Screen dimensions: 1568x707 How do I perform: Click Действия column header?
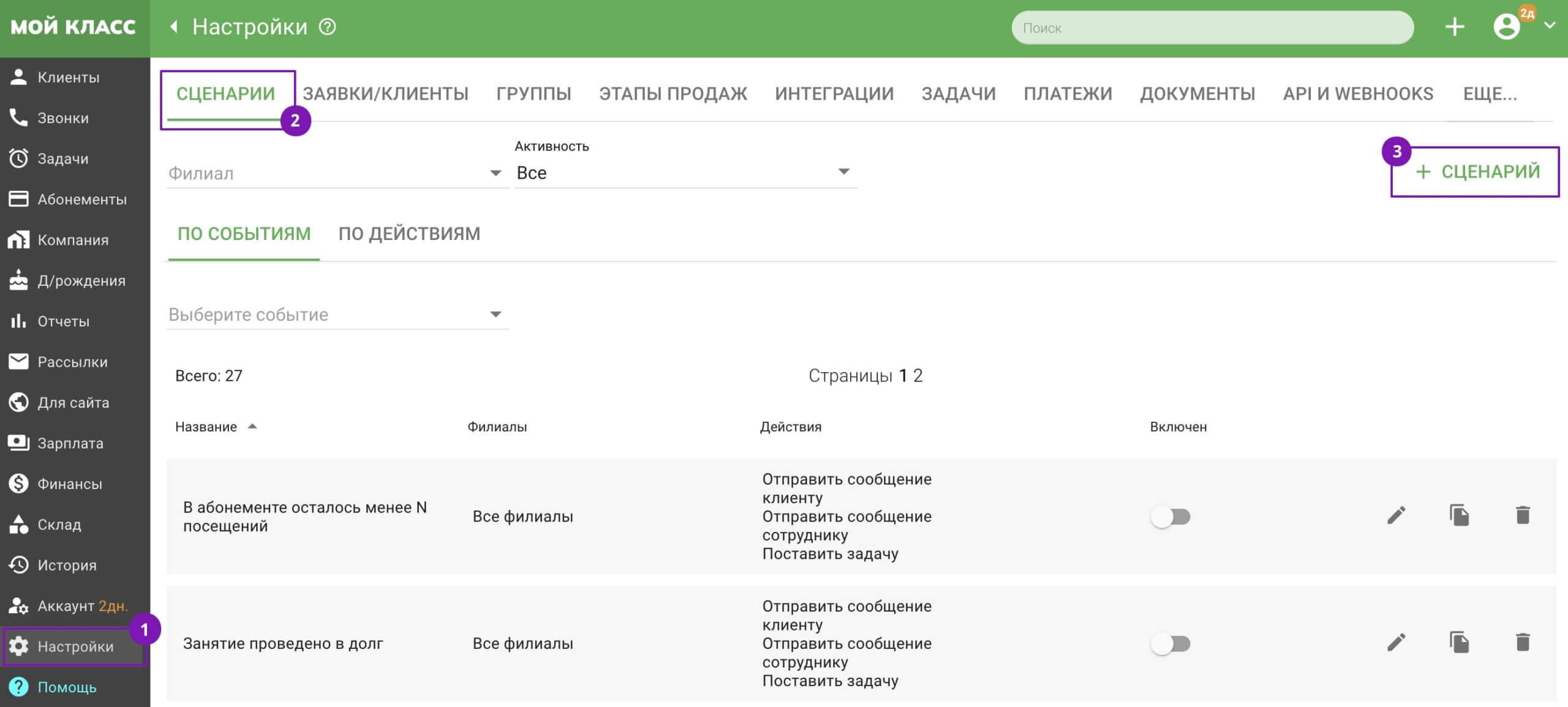coord(791,427)
